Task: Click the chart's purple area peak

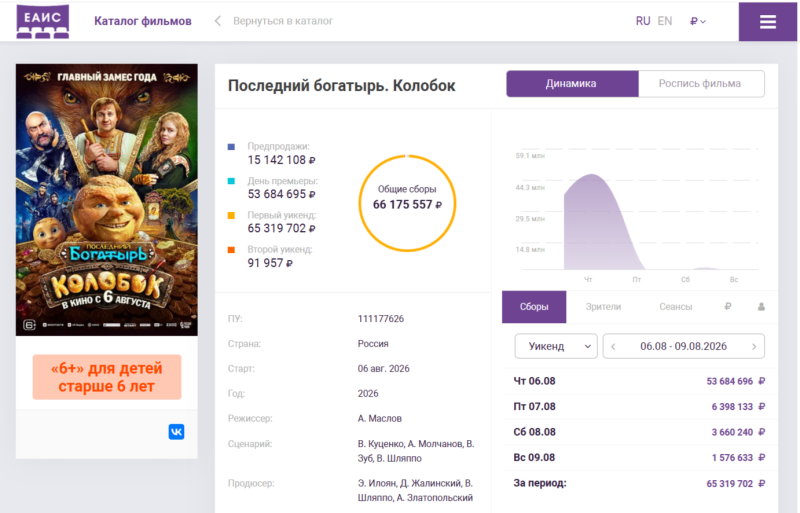Action: (592, 176)
